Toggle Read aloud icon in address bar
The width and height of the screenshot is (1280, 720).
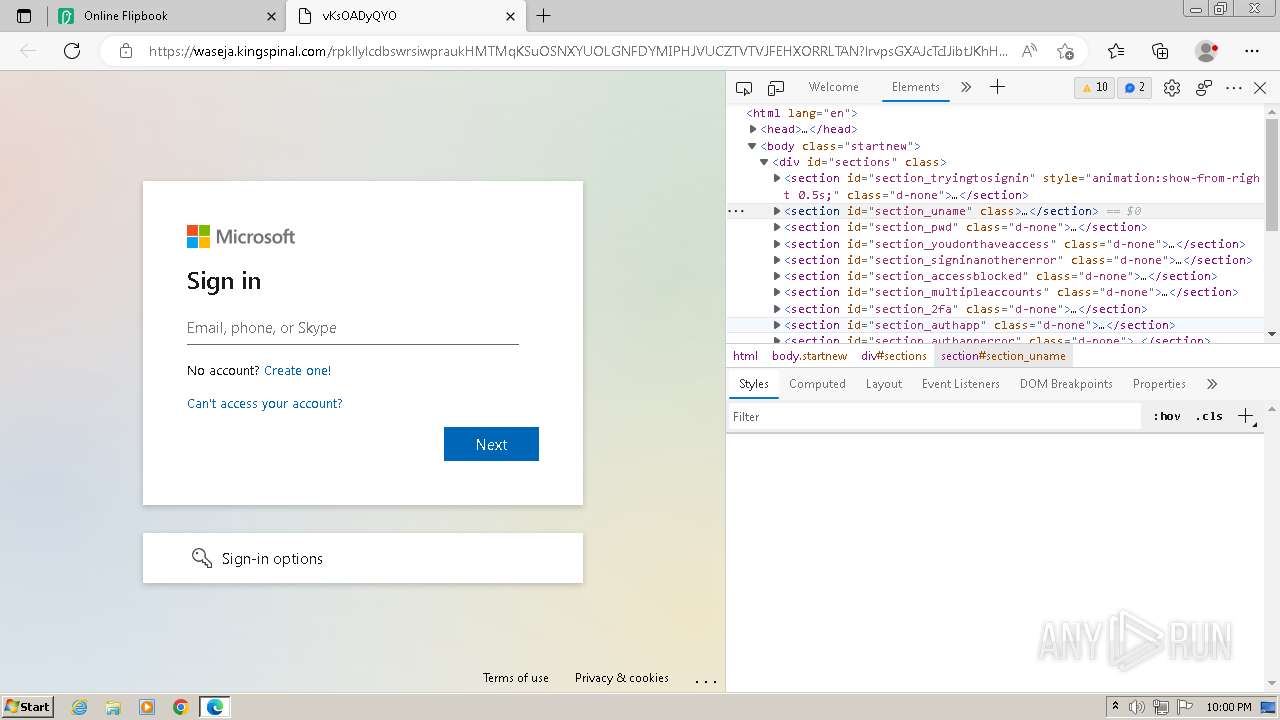[x=1028, y=51]
